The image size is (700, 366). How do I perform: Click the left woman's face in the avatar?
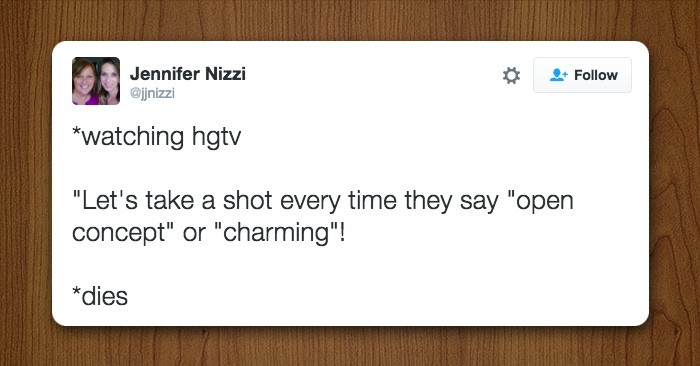coord(84,81)
